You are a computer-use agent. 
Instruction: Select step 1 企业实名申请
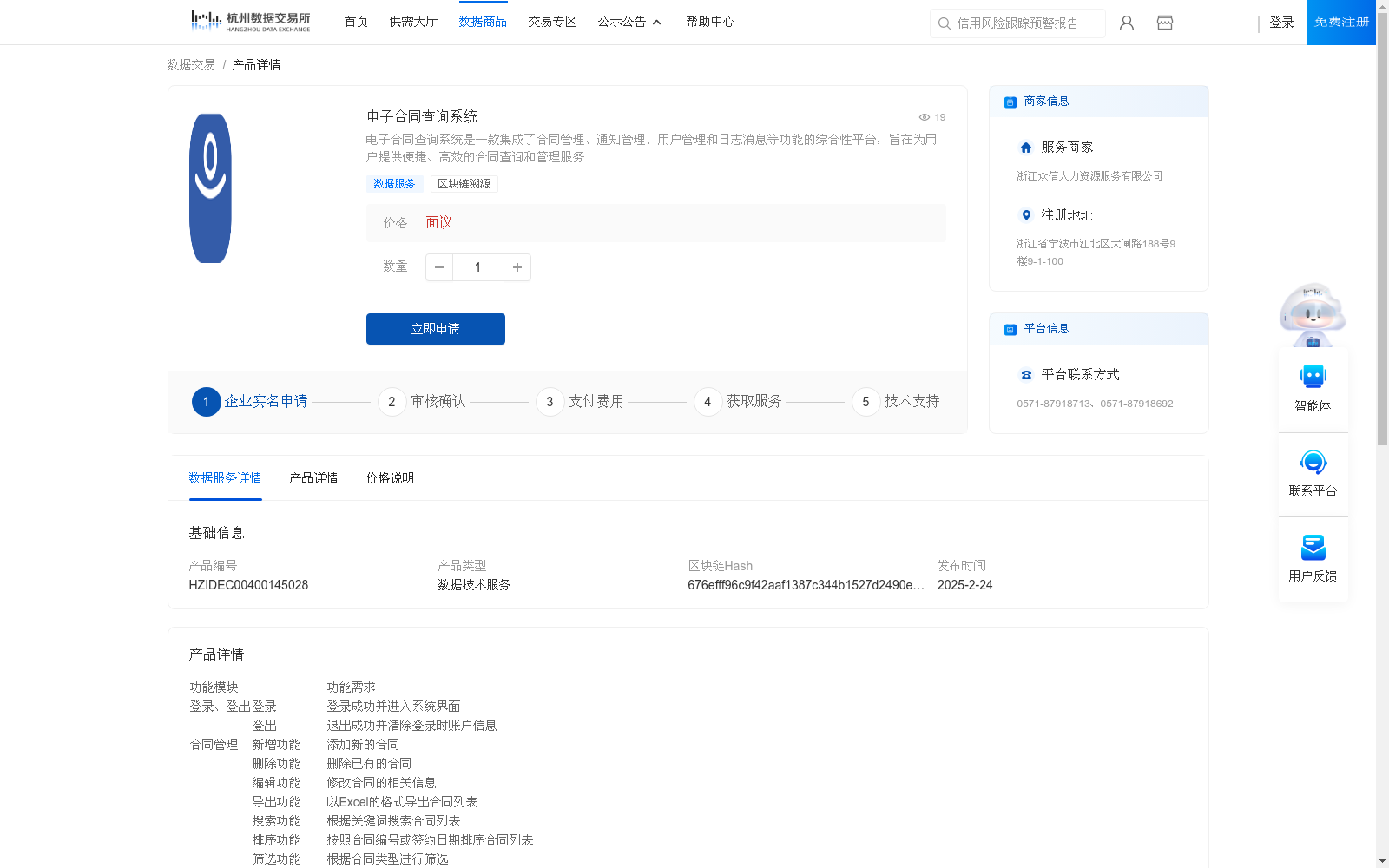click(x=250, y=402)
